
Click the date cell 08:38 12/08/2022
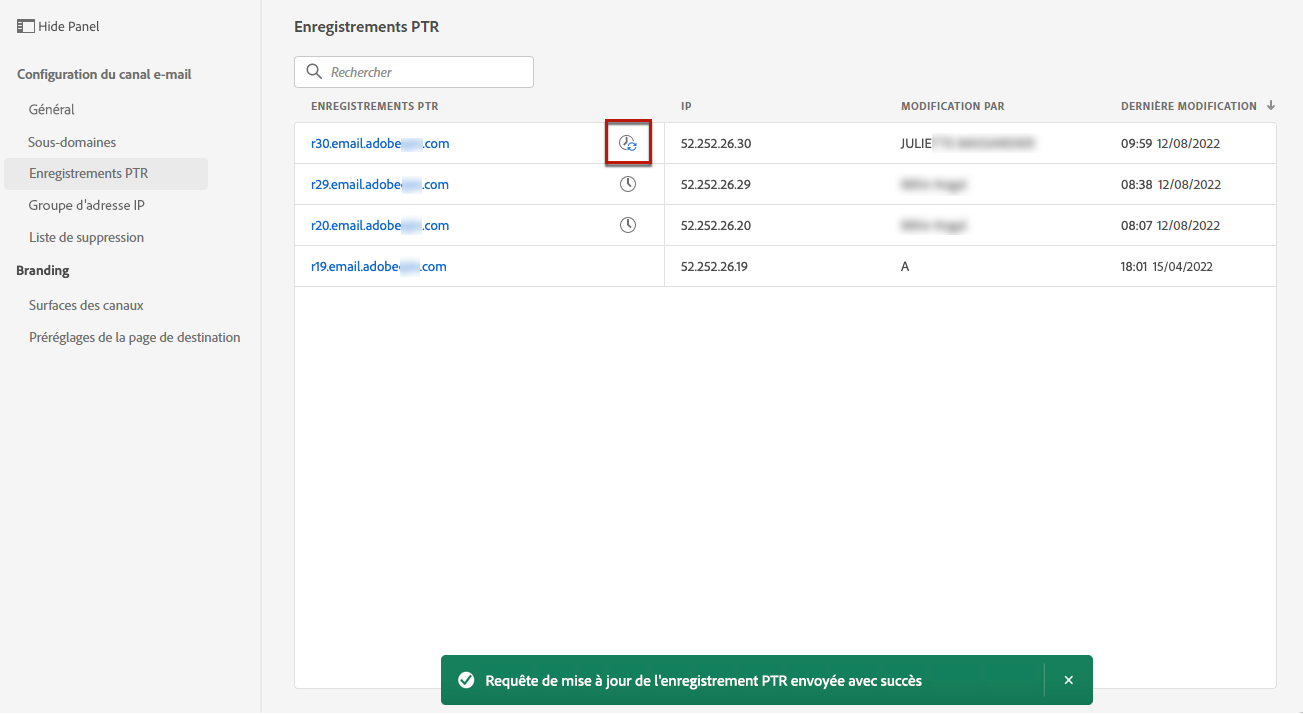pyautogui.click(x=1171, y=184)
